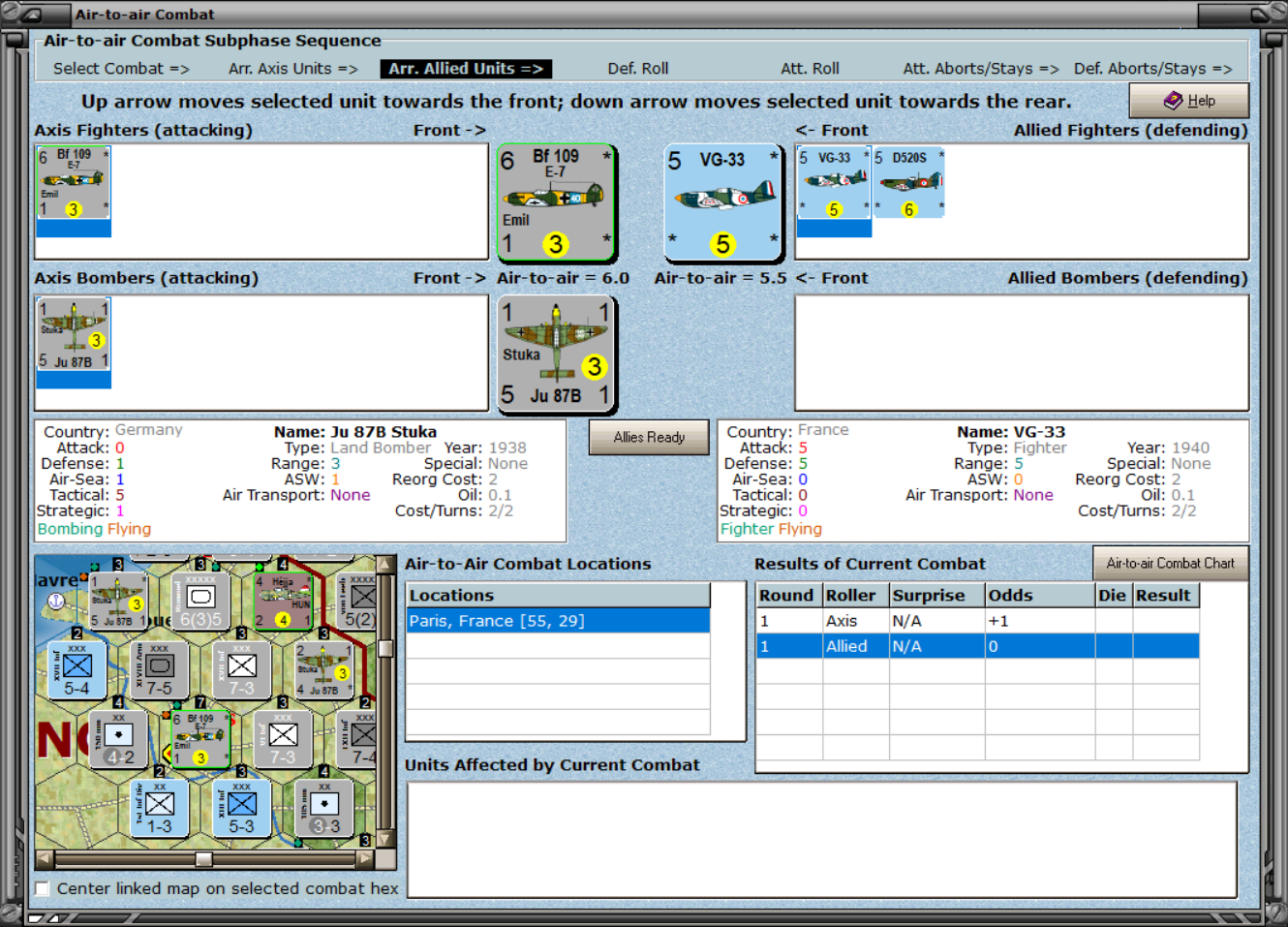Enable Center linked map on selected combat hex
The image size is (1288, 927).
[43, 888]
